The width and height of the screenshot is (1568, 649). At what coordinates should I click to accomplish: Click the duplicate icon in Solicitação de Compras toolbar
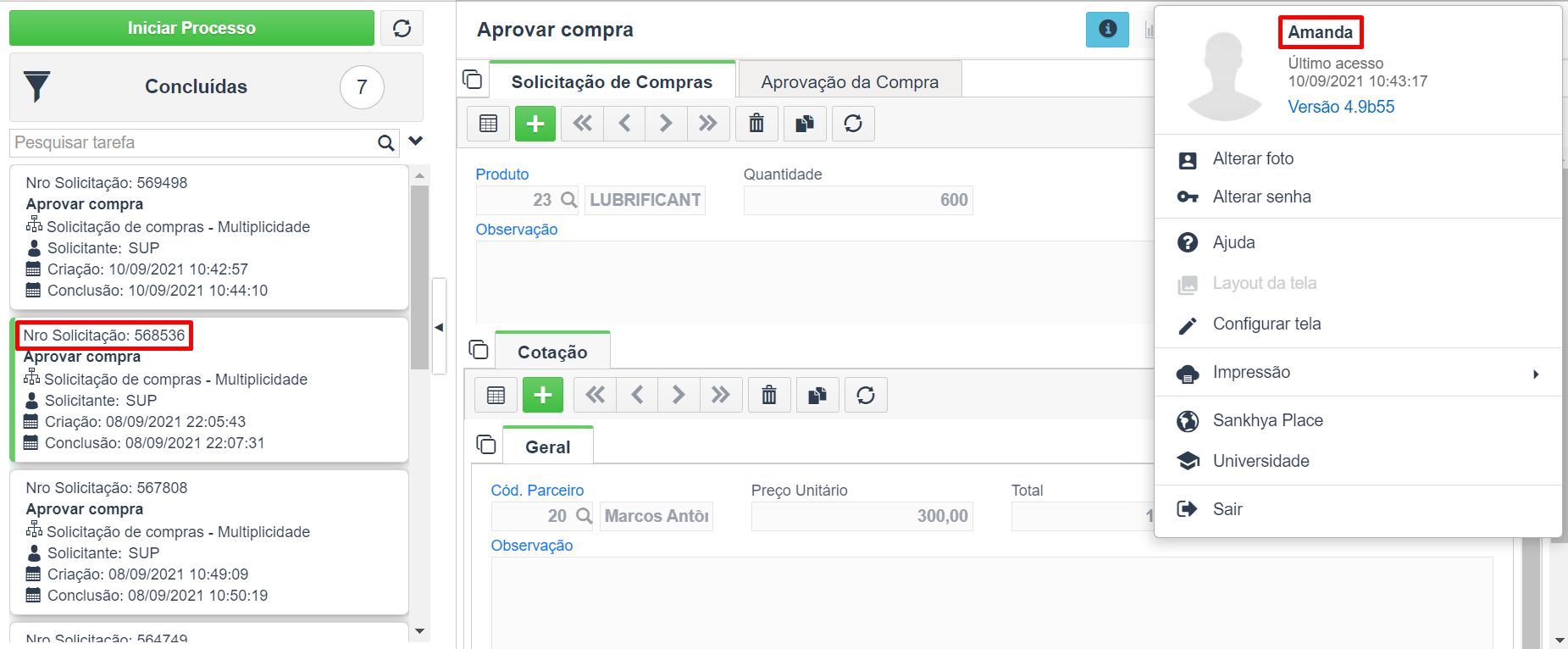coord(805,124)
